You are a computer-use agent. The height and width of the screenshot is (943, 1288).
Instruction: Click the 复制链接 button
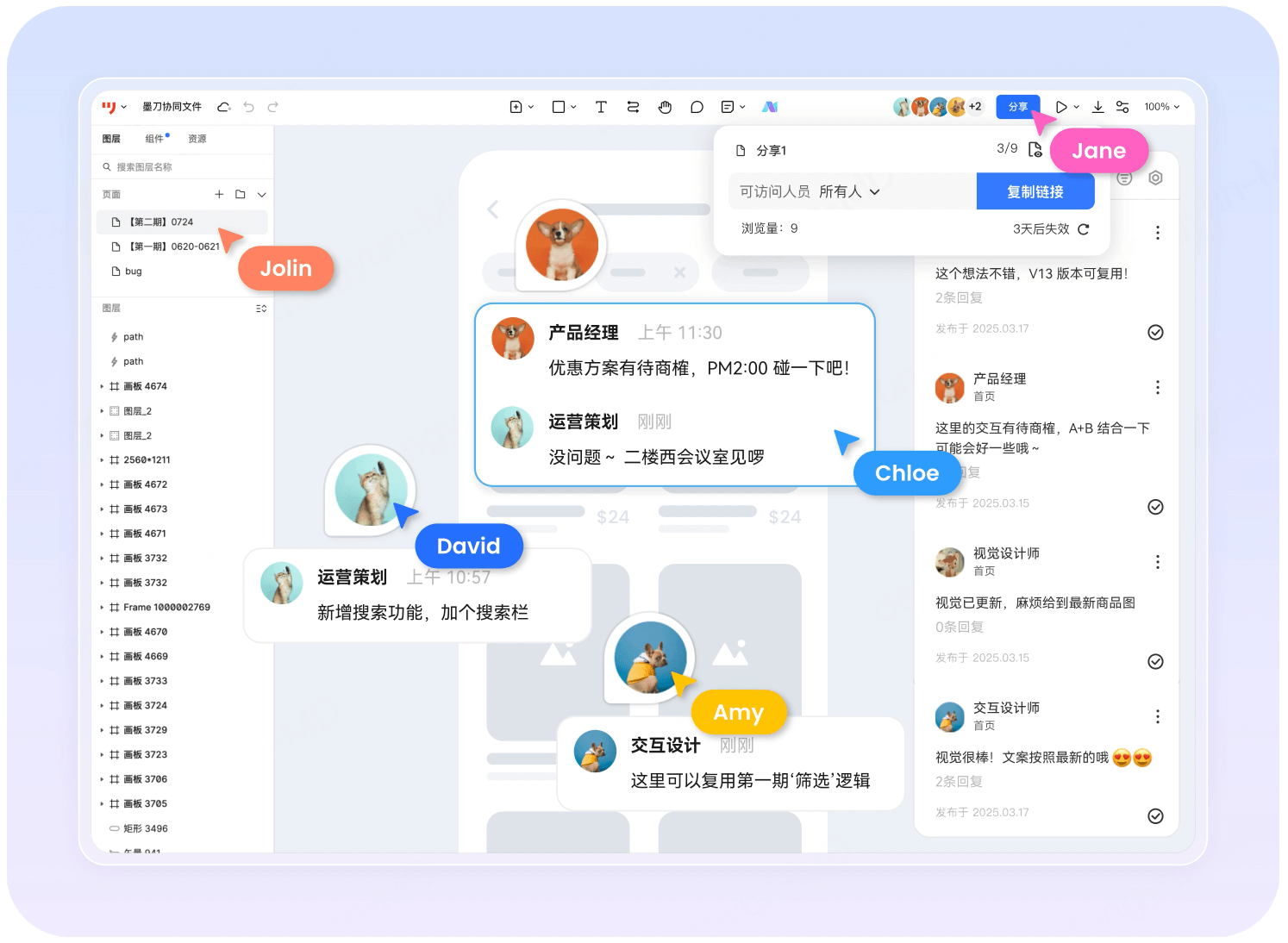coord(1035,190)
